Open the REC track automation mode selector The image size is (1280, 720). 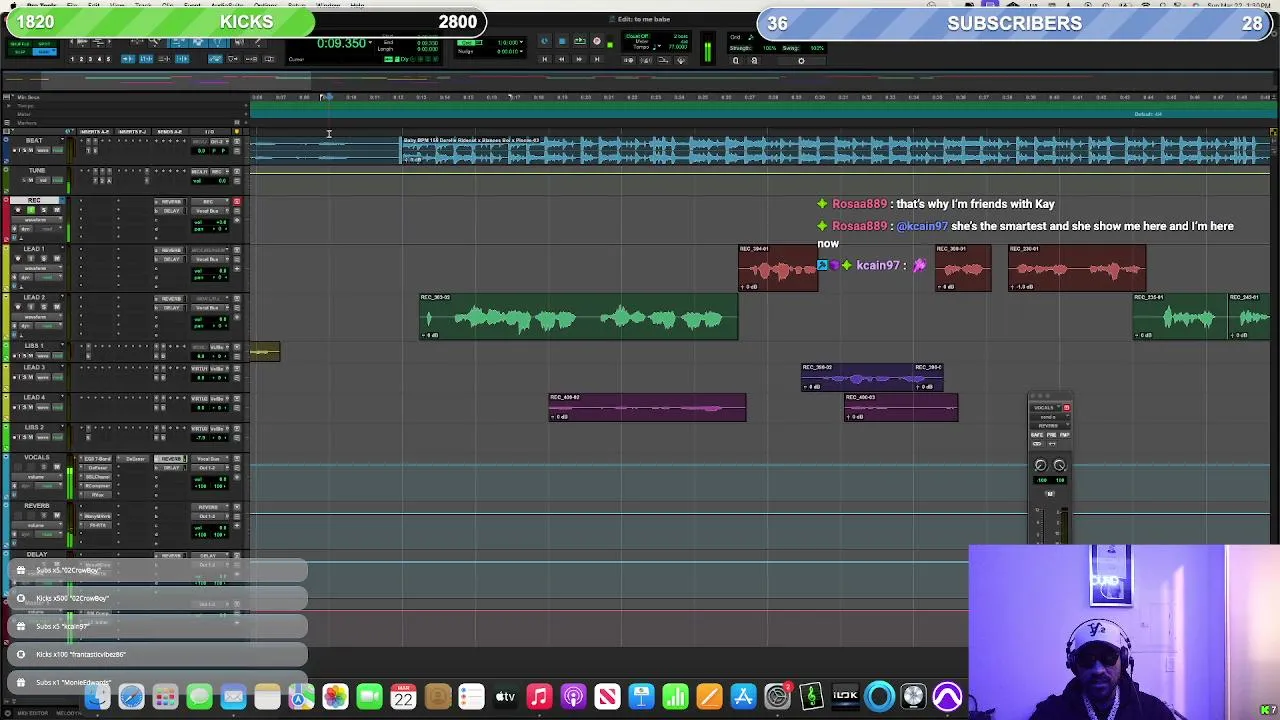(x=49, y=229)
